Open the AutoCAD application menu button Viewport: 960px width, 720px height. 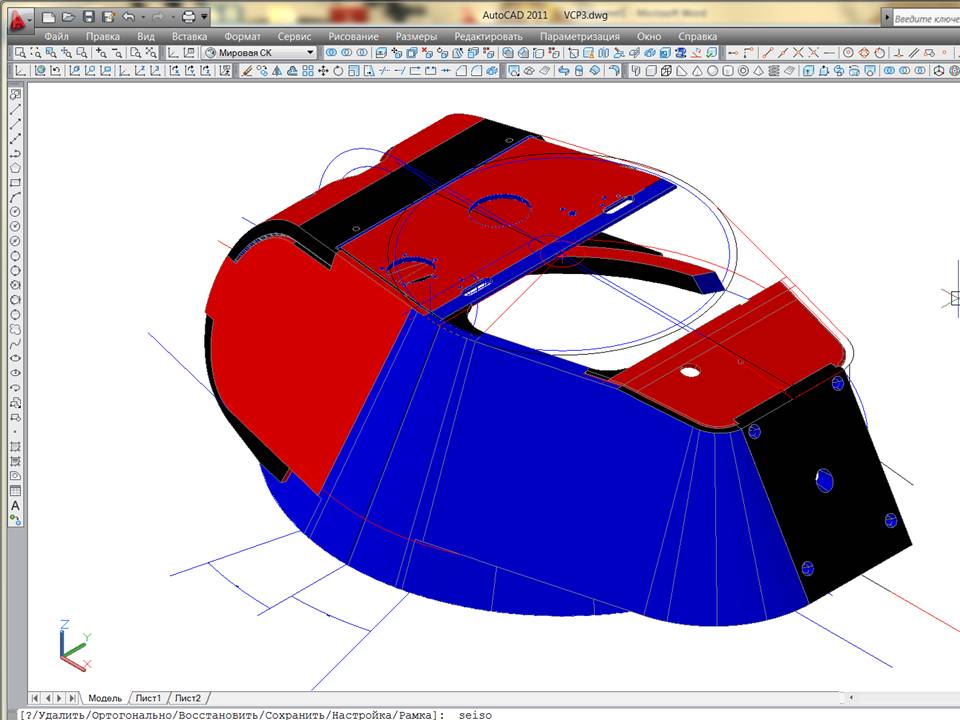(20, 20)
